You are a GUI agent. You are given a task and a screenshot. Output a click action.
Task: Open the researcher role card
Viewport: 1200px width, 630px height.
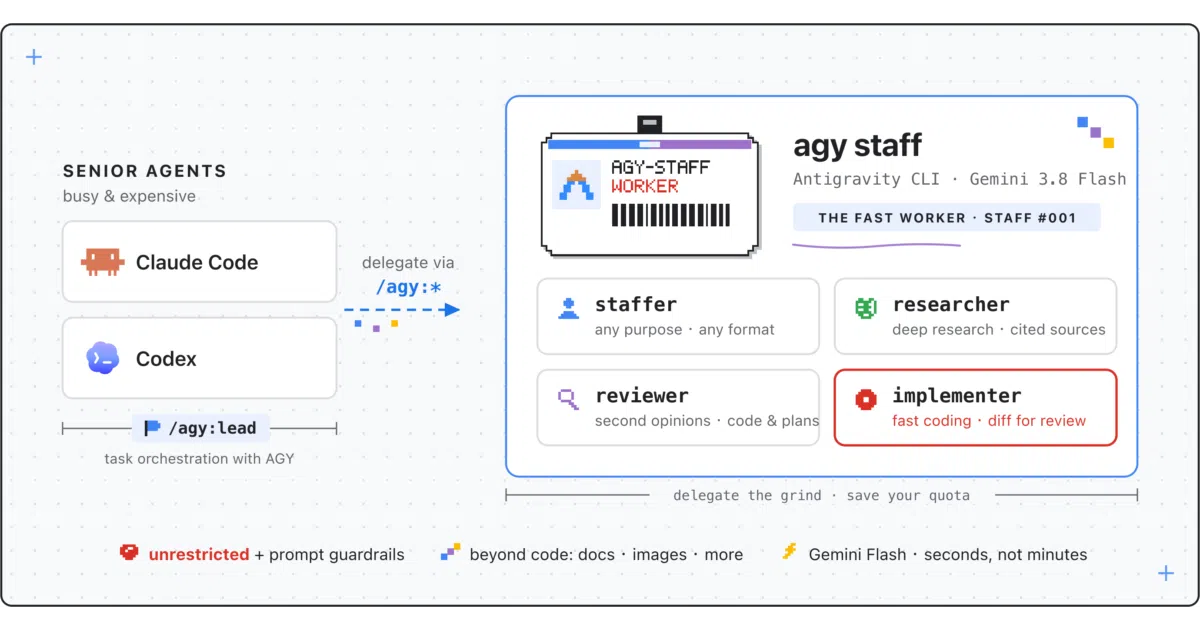pyautogui.click(x=975, y=316)
